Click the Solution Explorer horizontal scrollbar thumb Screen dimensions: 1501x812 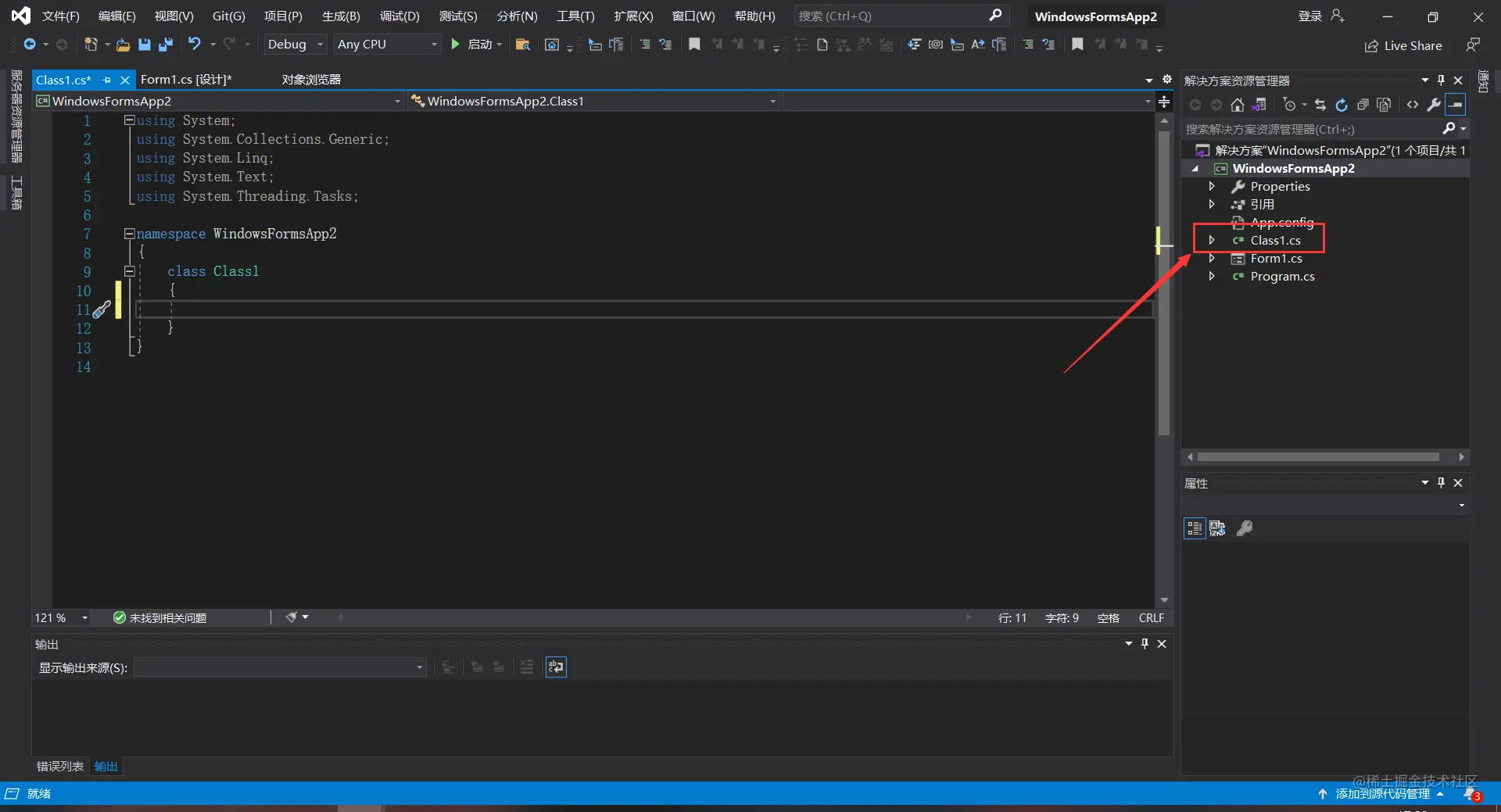(x=1318, y=456)
